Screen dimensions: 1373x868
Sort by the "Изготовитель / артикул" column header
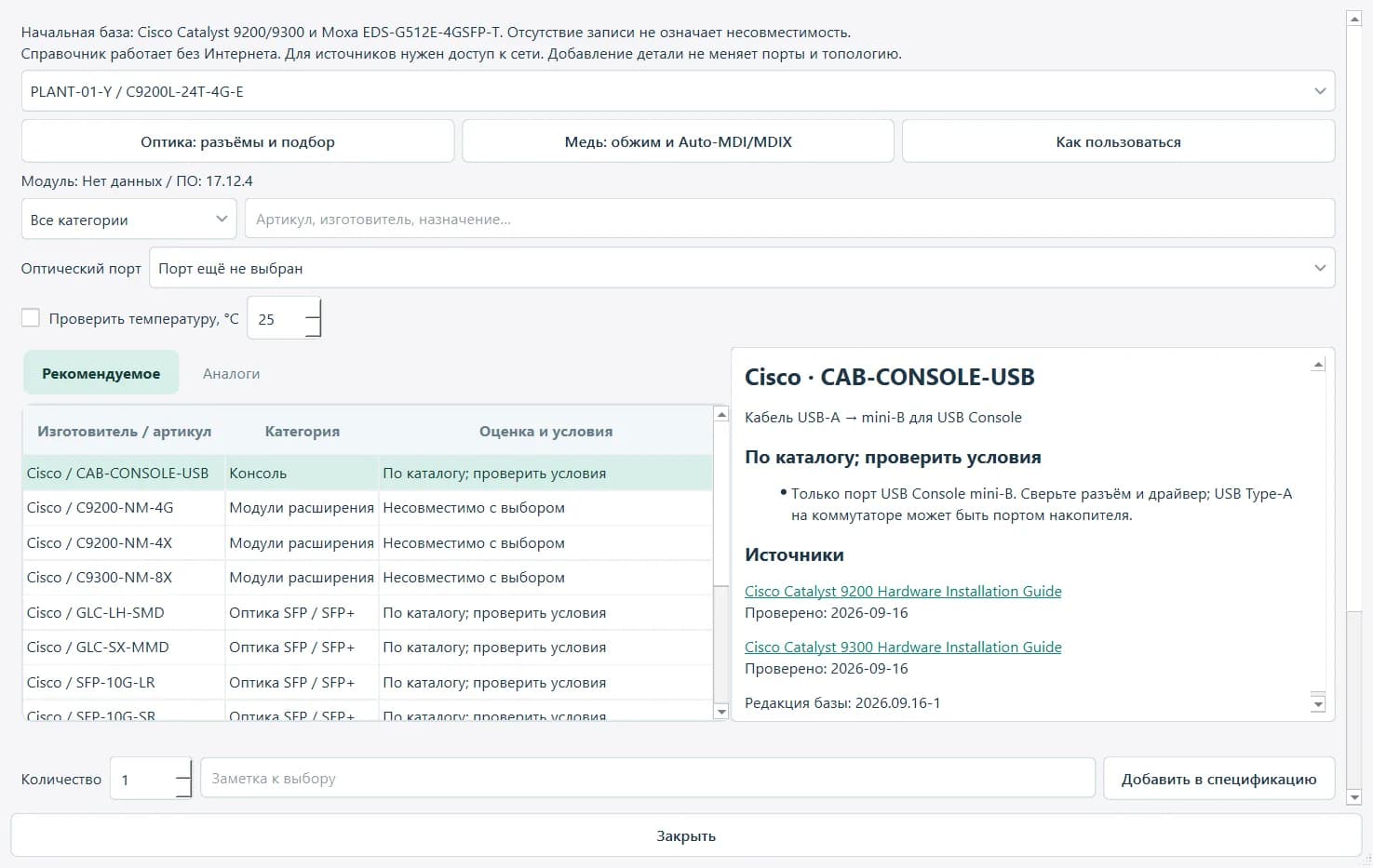point(124,431)
